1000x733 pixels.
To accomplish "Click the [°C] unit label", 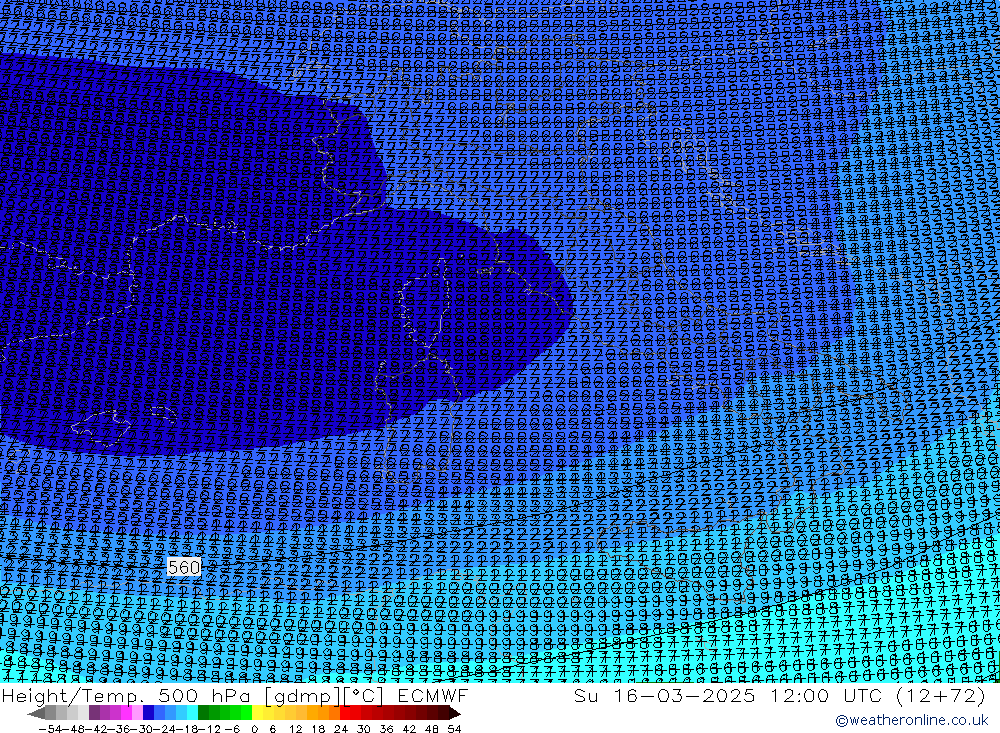I will [364, 696].
